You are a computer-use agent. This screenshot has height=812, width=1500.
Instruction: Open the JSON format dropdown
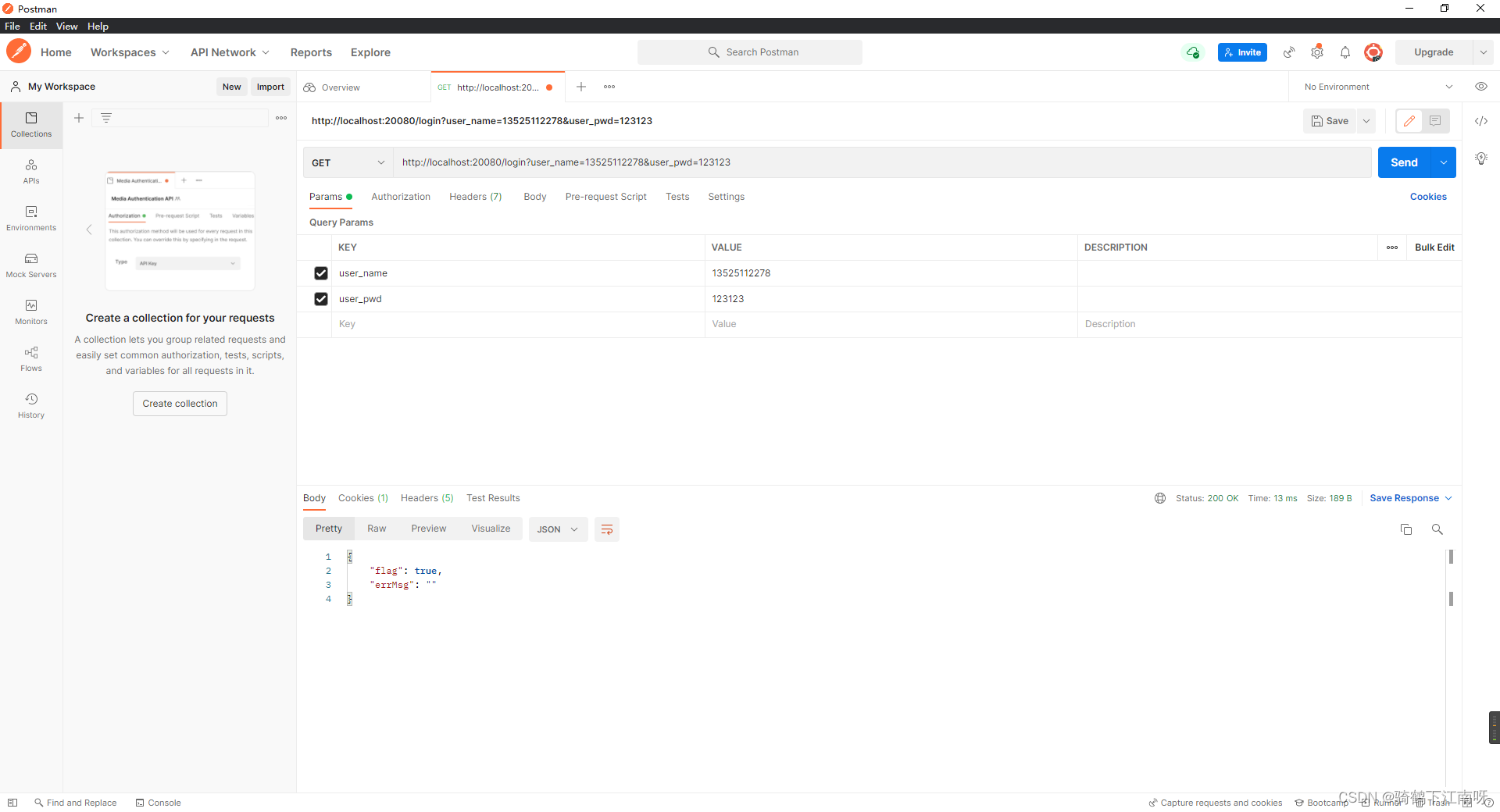pyautogui.click(x=558, y=529)
